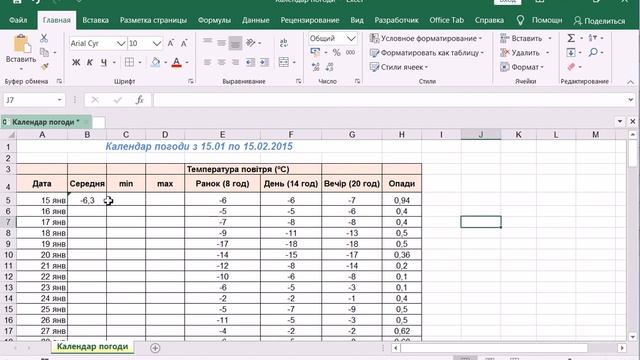Toggle bottom vertical alignment
The height and width of the screenshot is (360, 640).
(235, 43)
